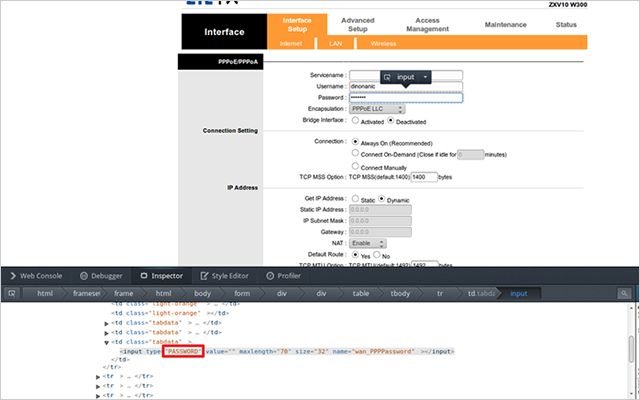Set Bridge Interface to Activated
This screenshot has width=640, height=400.
(x=355, y=120)
